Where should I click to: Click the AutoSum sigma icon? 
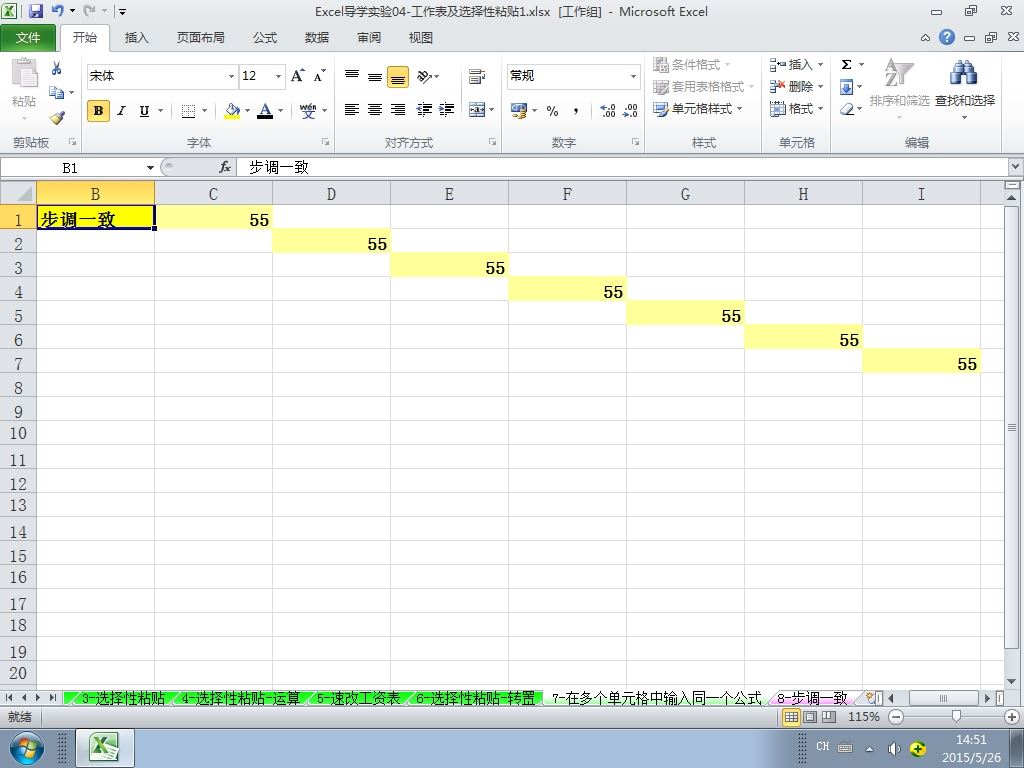pyautogui.click(x=846, y=64)
